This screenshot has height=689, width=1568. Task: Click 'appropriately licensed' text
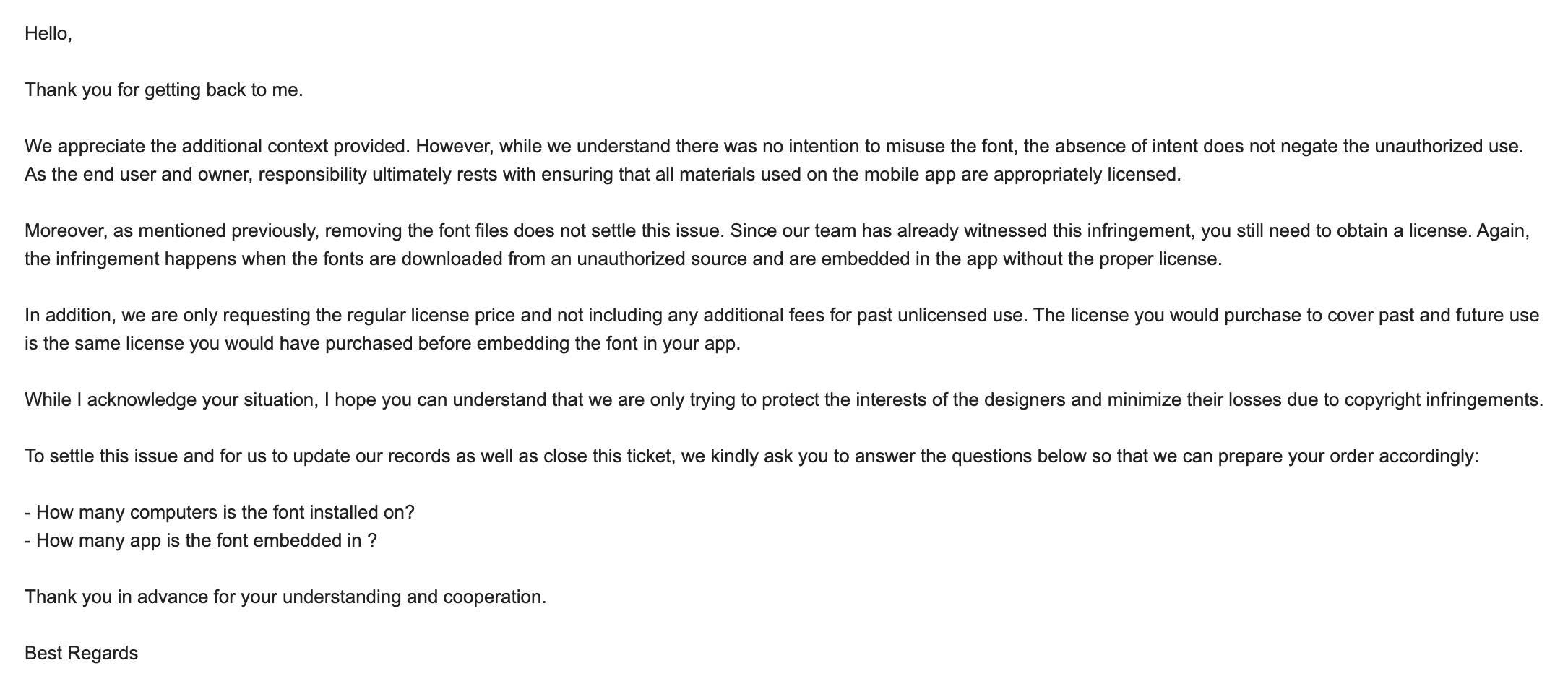(x=1087, y=175)
